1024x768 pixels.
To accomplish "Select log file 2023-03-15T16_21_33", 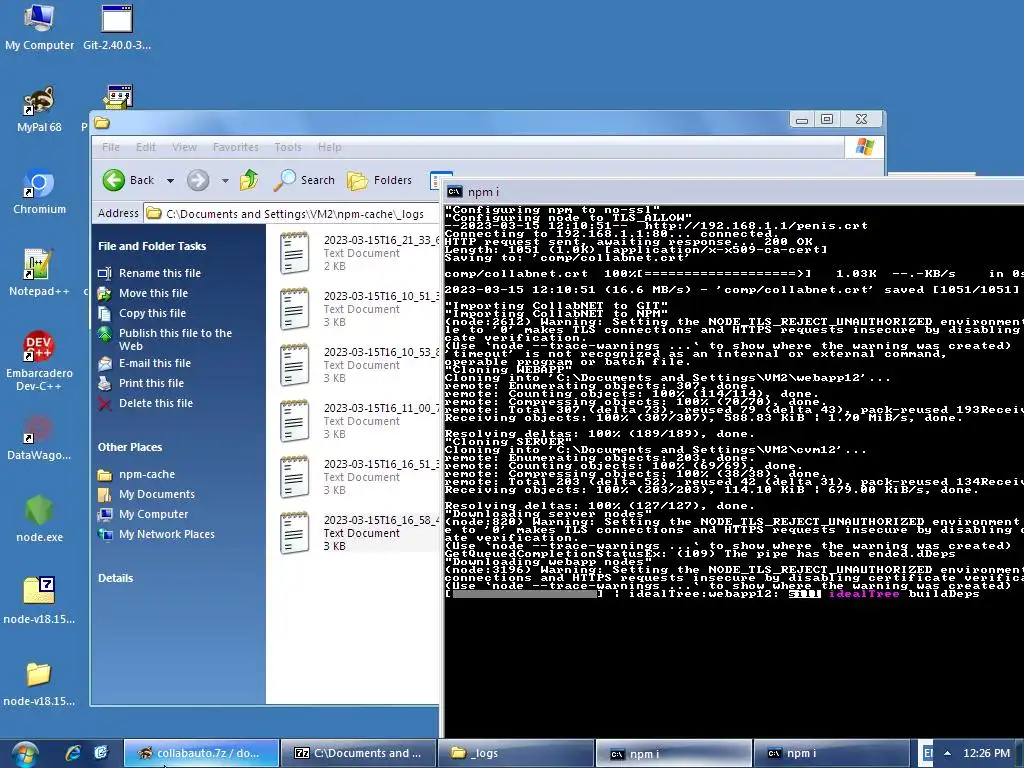I will pyautogui.click(x=359, y=253).
